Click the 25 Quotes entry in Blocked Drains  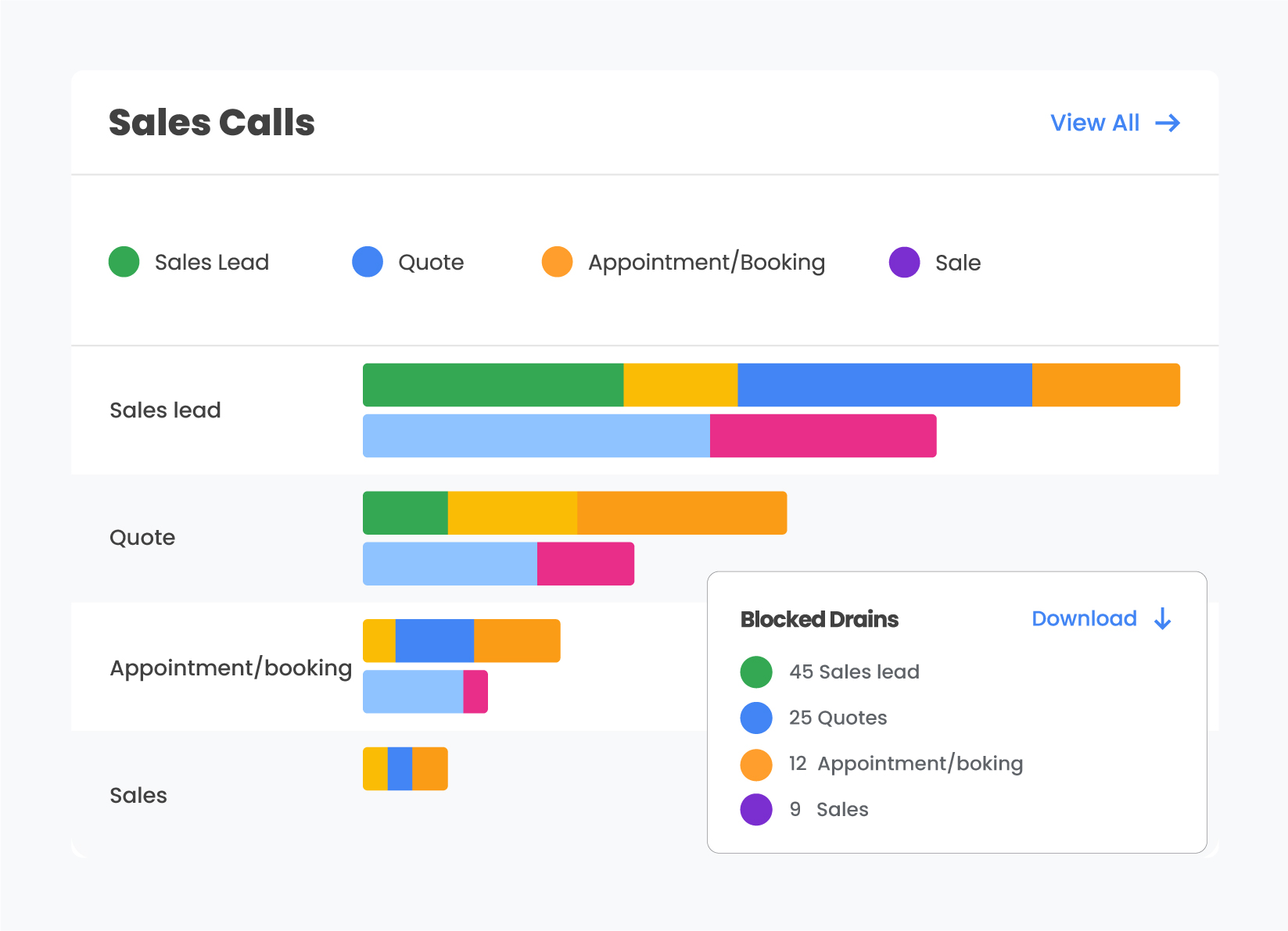click(x=838, y=718)
